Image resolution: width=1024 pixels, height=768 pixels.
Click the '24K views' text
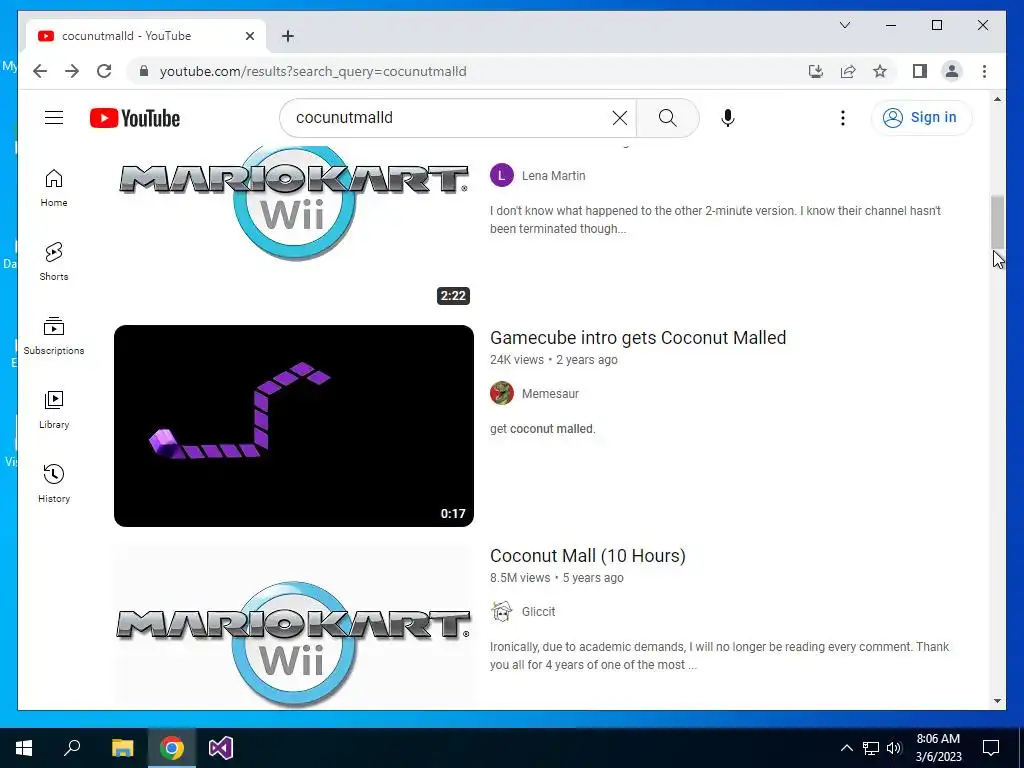coord(517,360)
